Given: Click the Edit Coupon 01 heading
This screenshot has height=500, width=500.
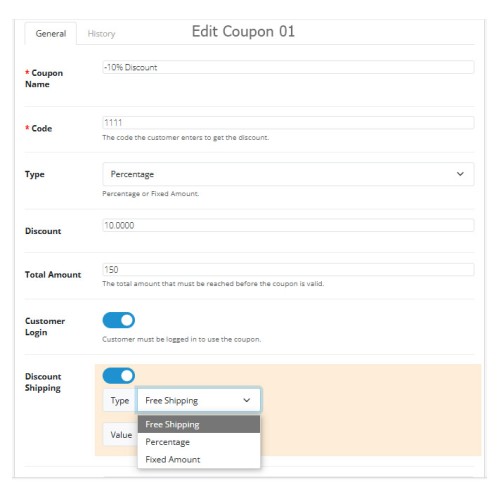Looking at the screenshot, I should (x=243, y=32).
